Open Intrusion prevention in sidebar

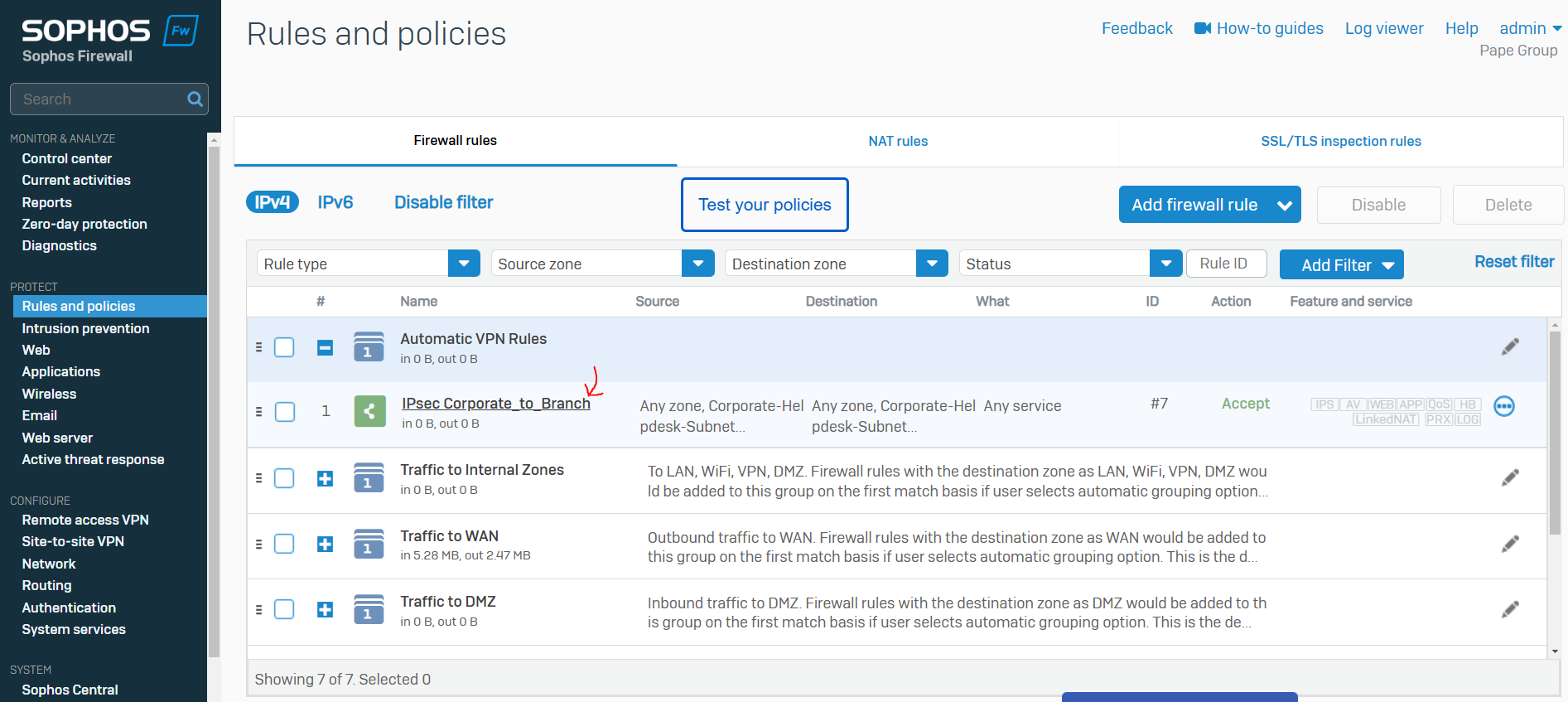point(85,328)
